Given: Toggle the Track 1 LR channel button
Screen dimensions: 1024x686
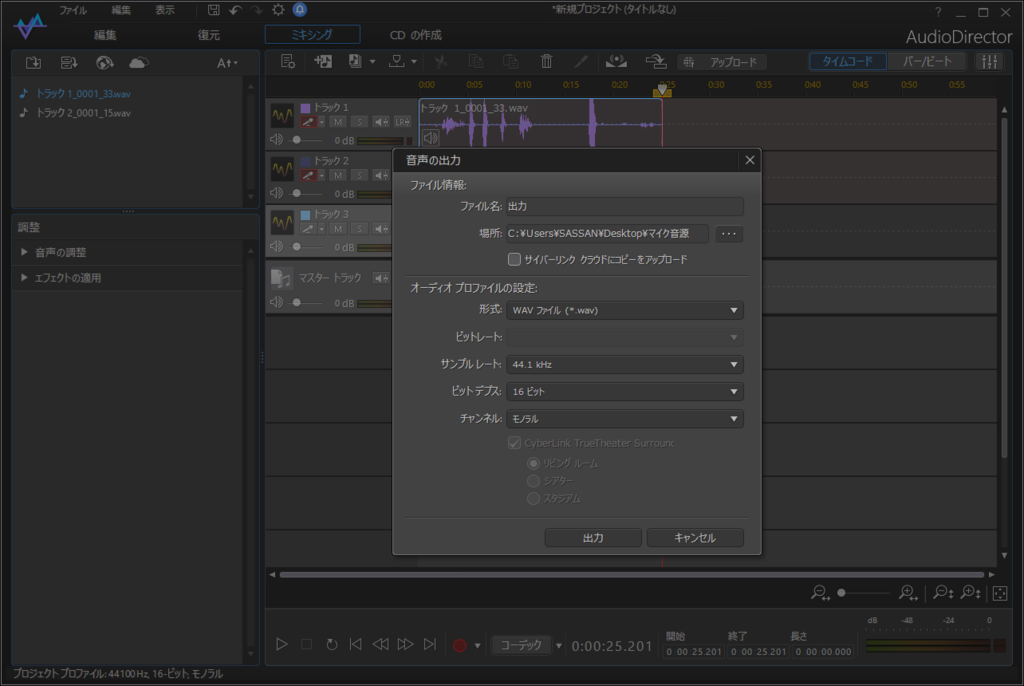Looking at the screenshot, I should [x=402, y=122].
